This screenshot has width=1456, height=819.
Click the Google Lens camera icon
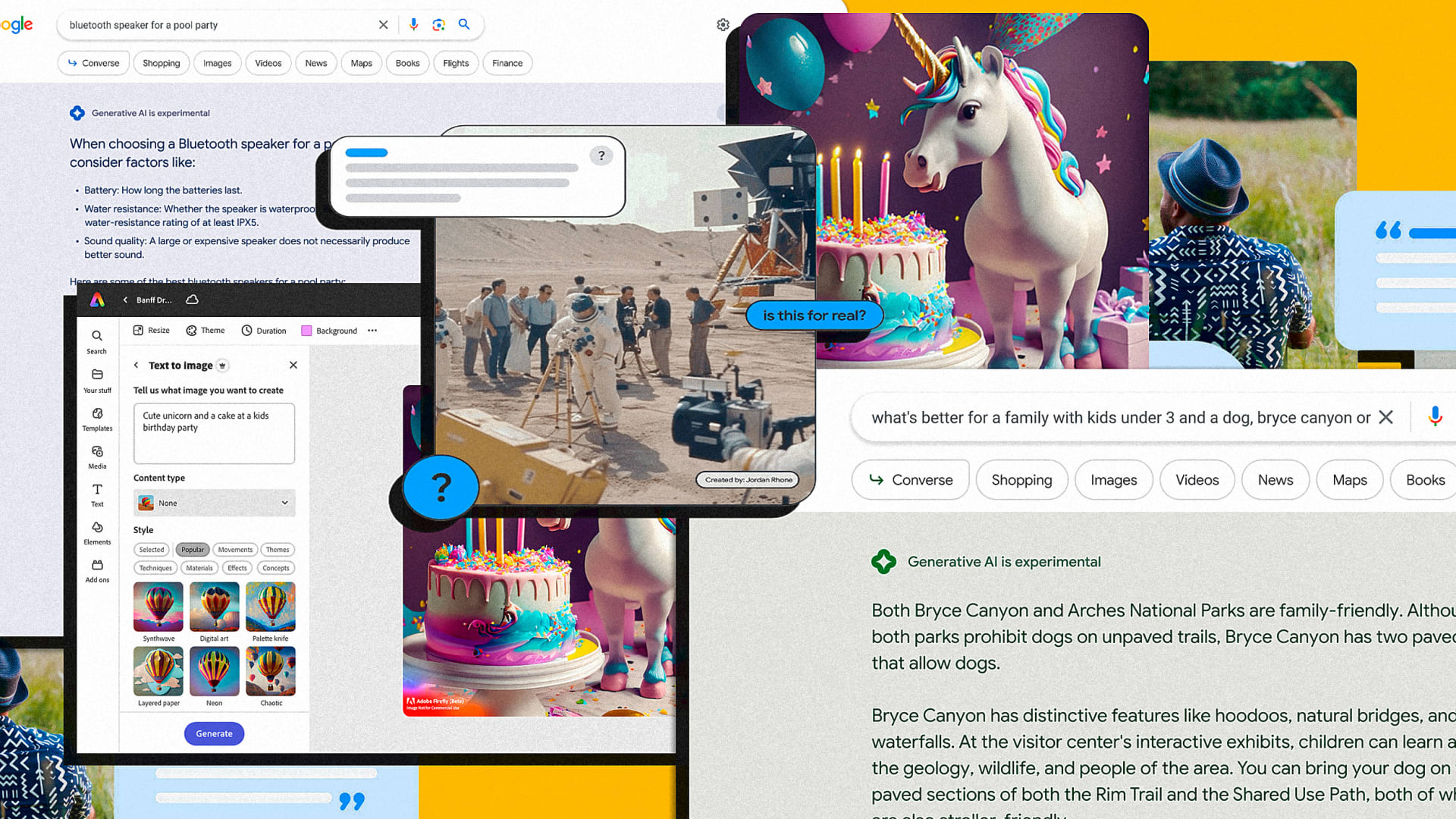438,24
